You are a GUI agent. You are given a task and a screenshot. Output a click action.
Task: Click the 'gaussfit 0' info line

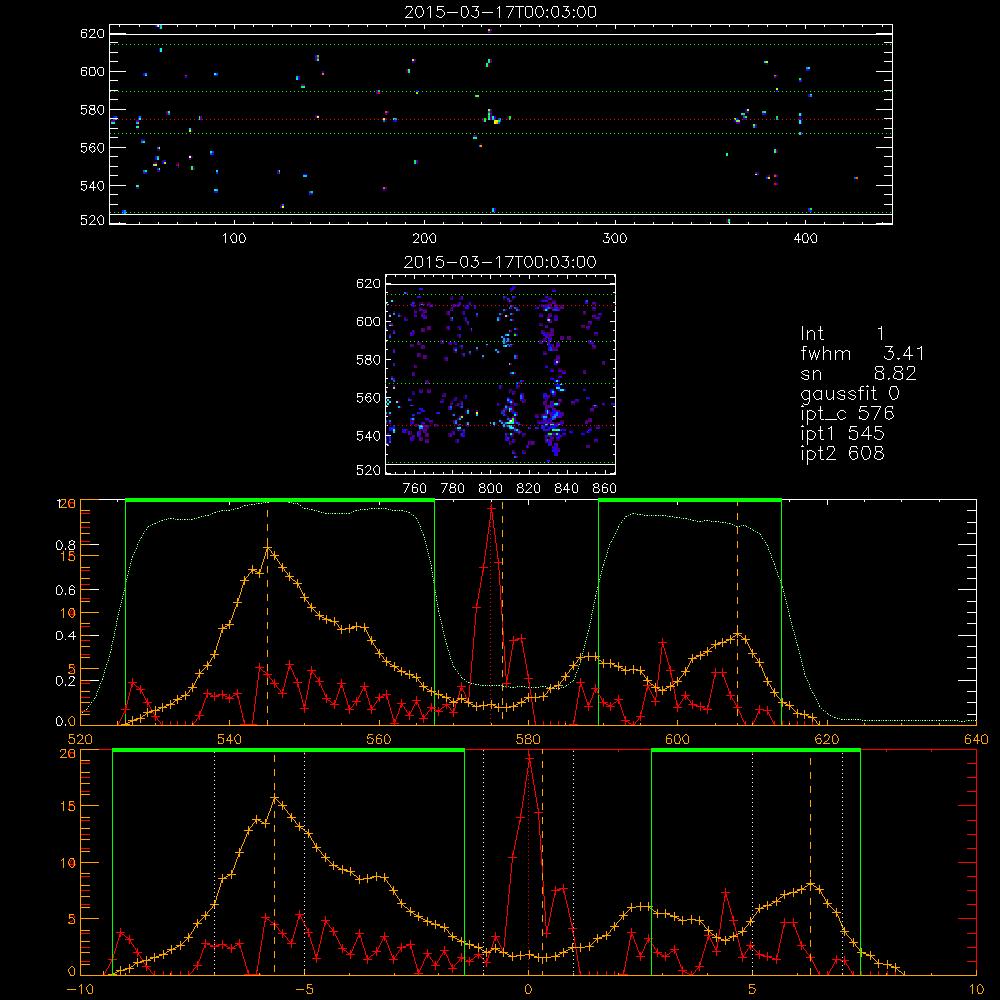coord(850,393)
